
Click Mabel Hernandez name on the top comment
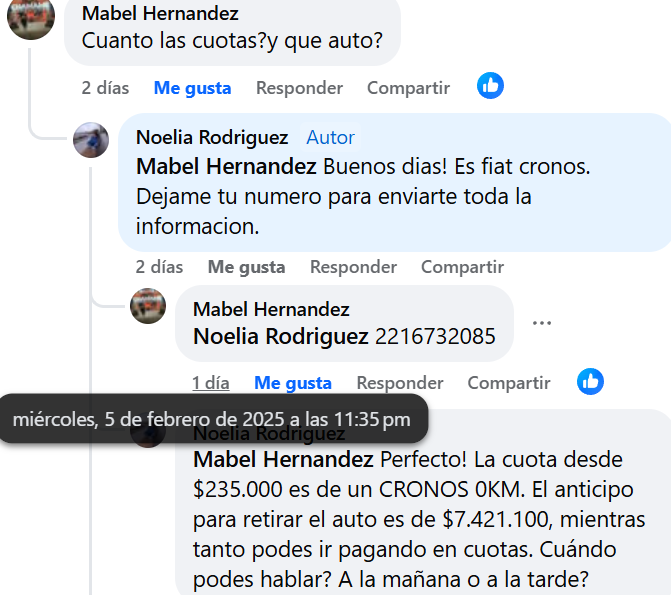(160, 14)
